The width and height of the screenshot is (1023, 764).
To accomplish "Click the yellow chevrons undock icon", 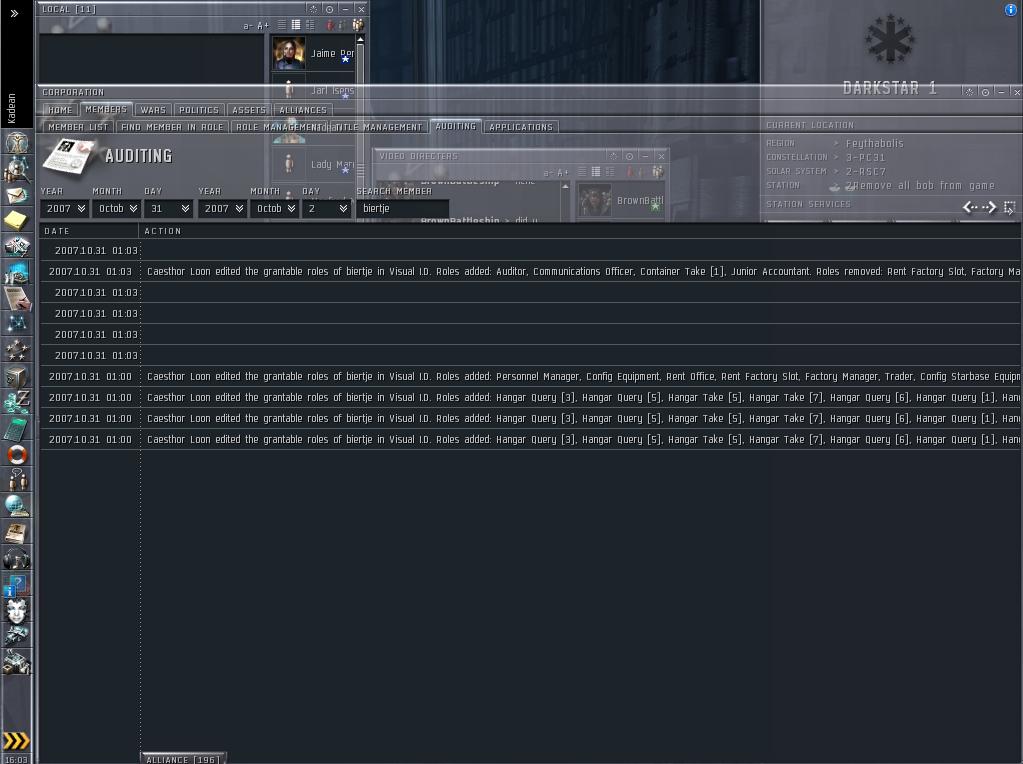I will [x=16, y=741].
